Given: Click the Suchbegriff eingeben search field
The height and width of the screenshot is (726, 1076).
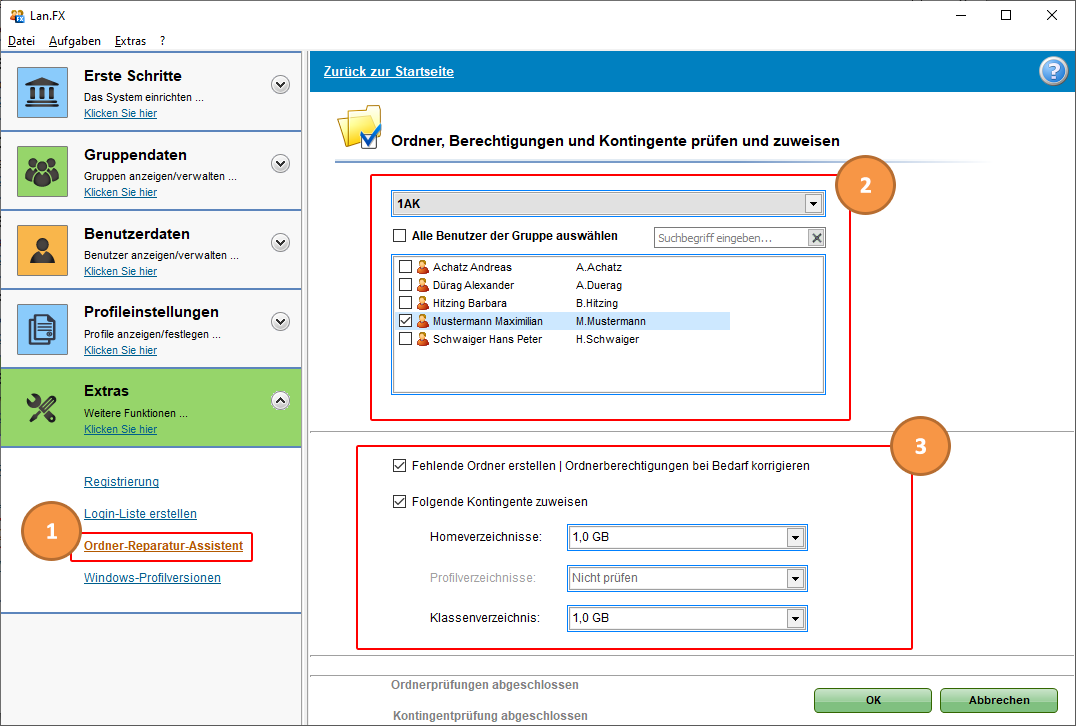Looking at the screenshot, I should (729, 238).
